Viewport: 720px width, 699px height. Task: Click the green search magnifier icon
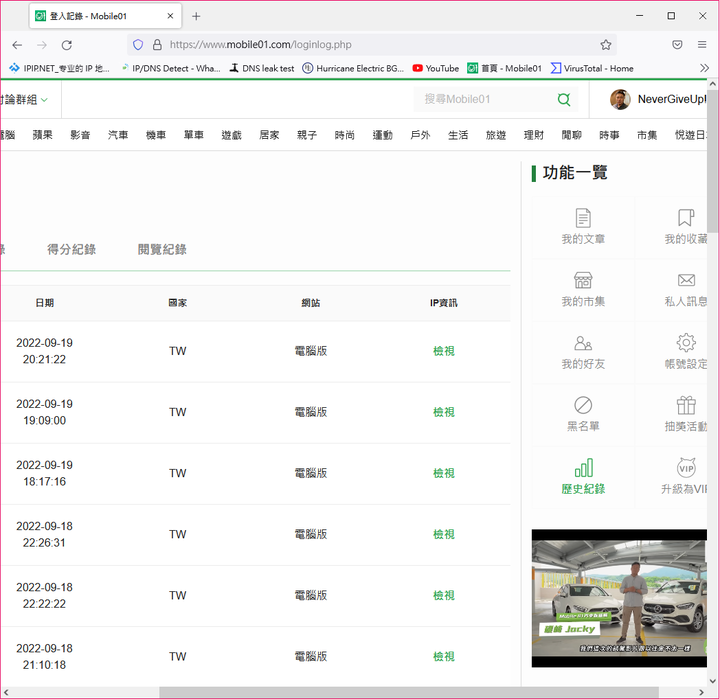pyautogui.click(x=564, y=100)
